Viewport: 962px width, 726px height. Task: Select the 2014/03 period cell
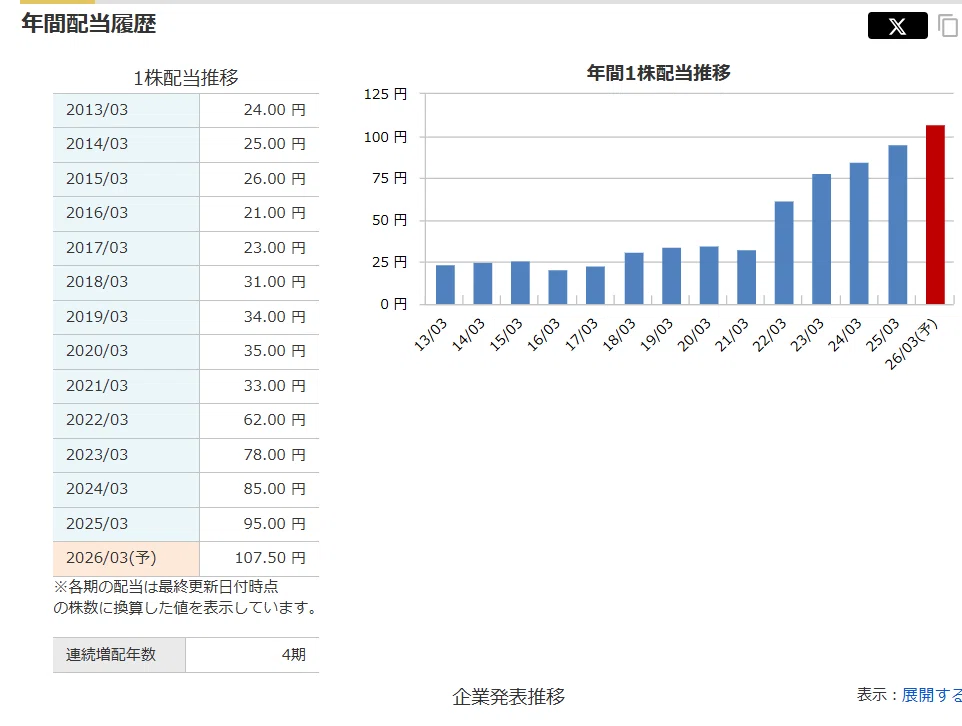(126, 145)
